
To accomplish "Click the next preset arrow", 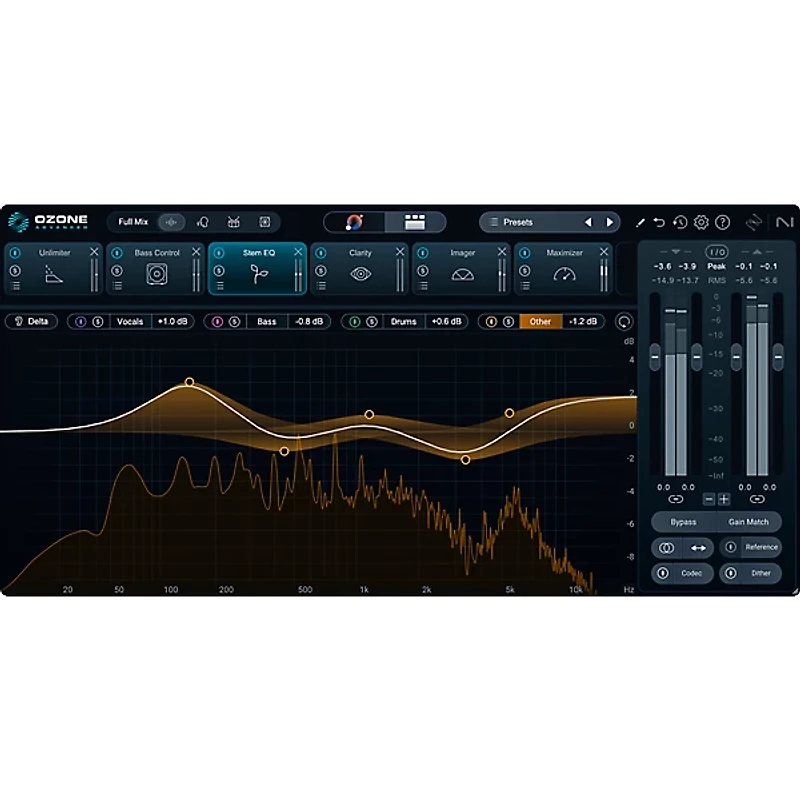I will point(610,222).
